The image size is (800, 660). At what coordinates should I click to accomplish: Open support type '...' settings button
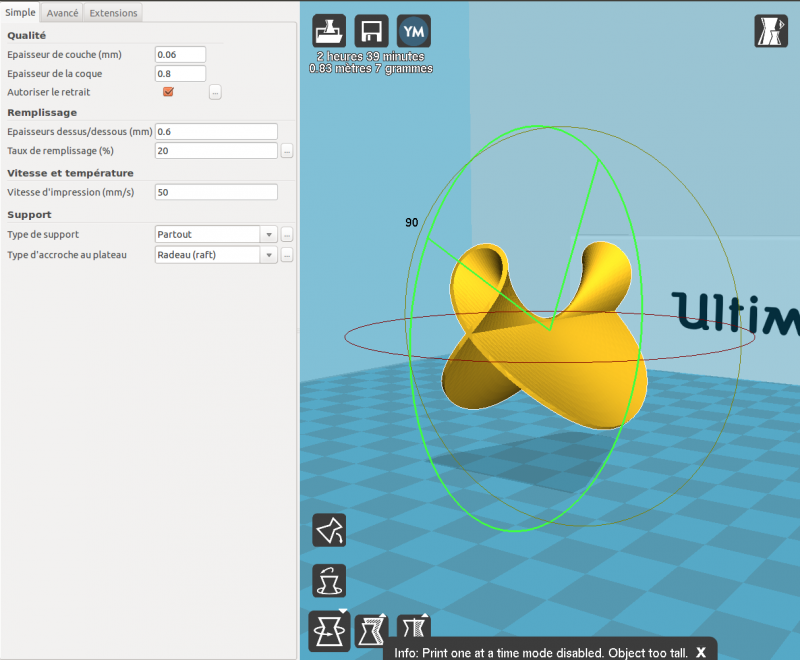[287, 235]
